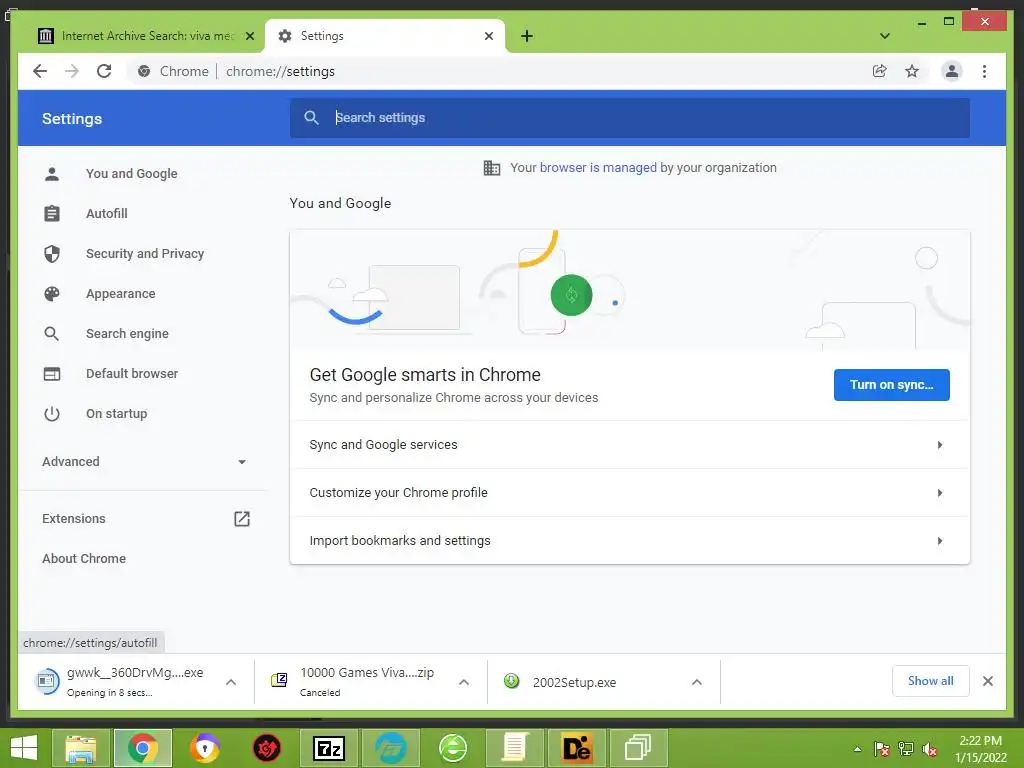Screen dimensions: 1024x768
Task: Click the palette icon beside Appearance
Action: 52,294
